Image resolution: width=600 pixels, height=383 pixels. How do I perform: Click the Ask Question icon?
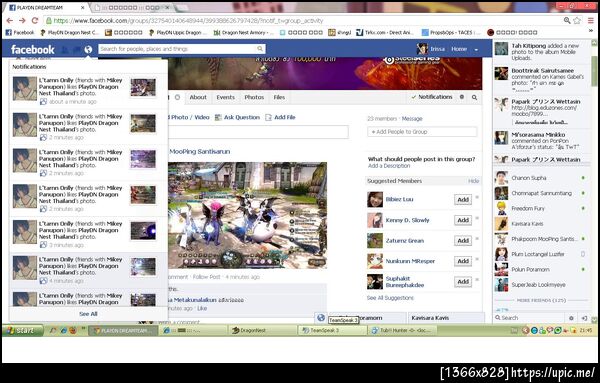pyautogui.click(x=218, y=117)
